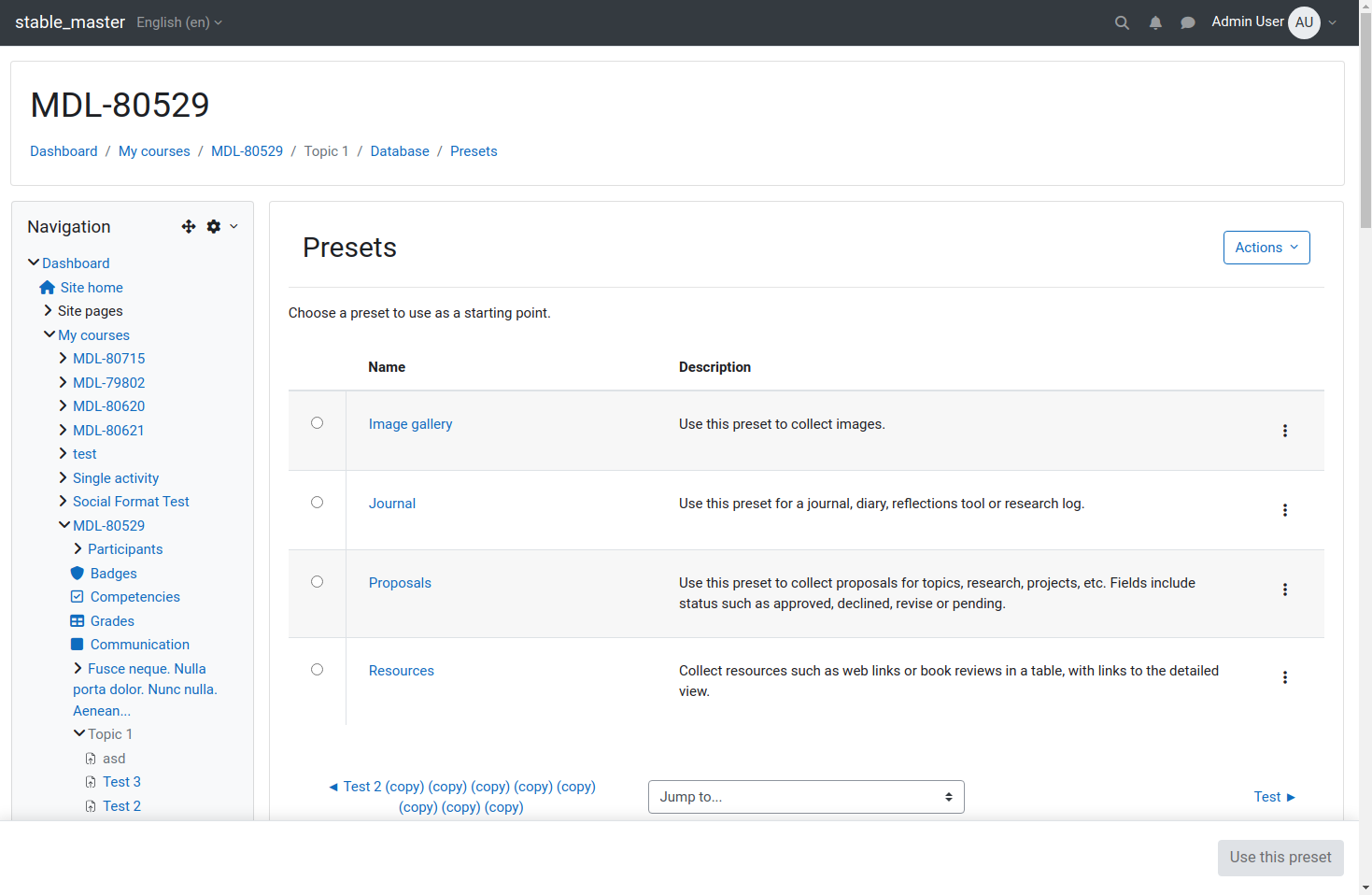Click the asd activity icon
Screen dimensions: 1372x895
[x=91, y=759]
